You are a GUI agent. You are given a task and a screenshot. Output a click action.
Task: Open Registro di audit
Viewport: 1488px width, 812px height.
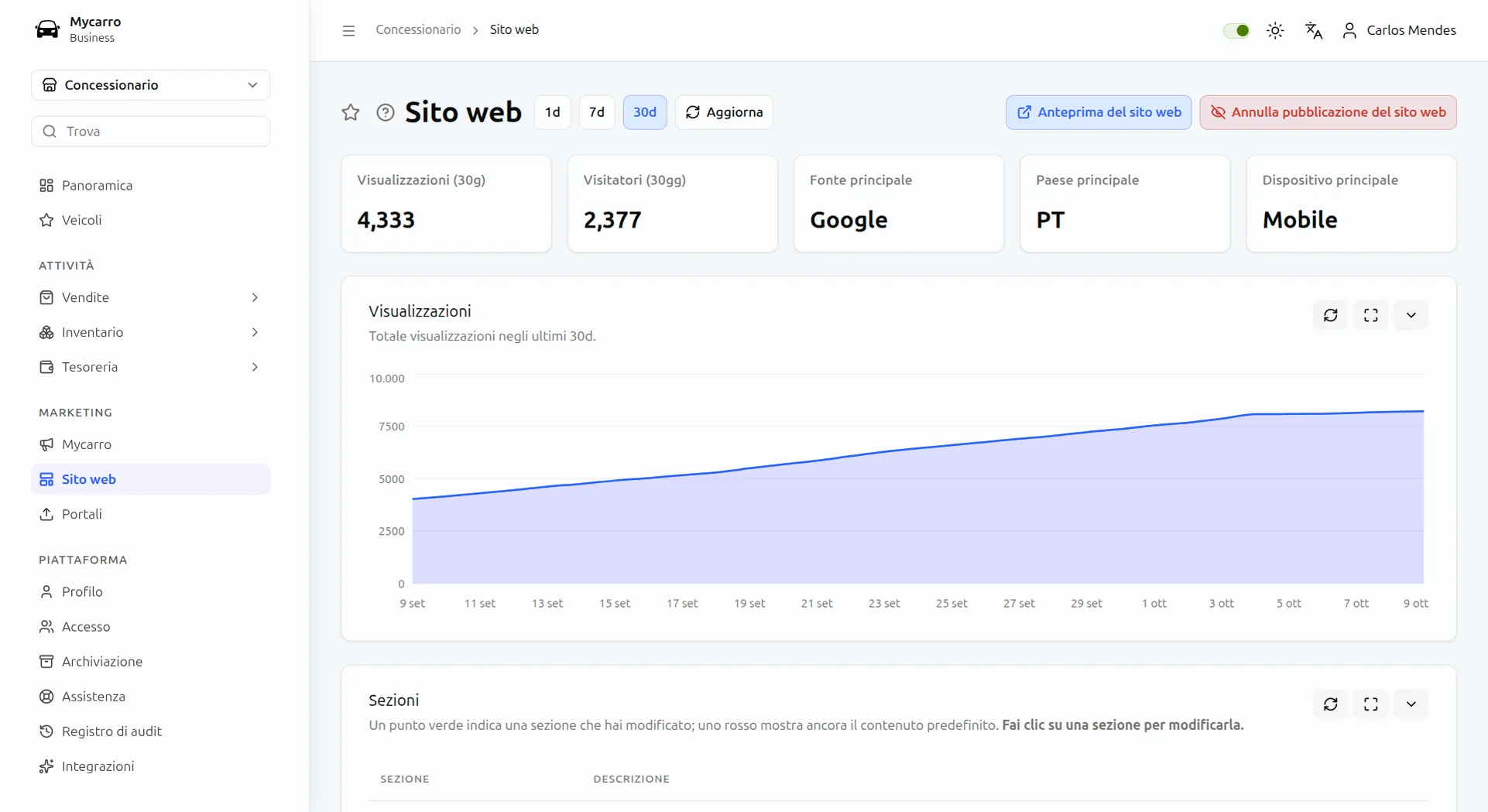(x=151, y=731)
